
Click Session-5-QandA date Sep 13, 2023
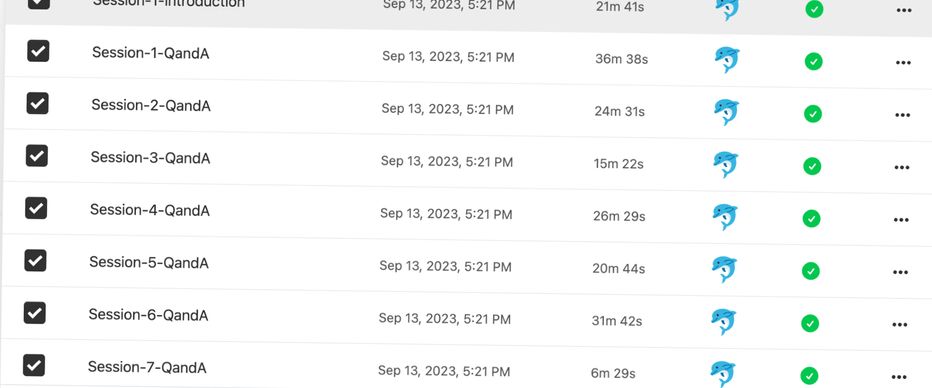tap(420, 266)
